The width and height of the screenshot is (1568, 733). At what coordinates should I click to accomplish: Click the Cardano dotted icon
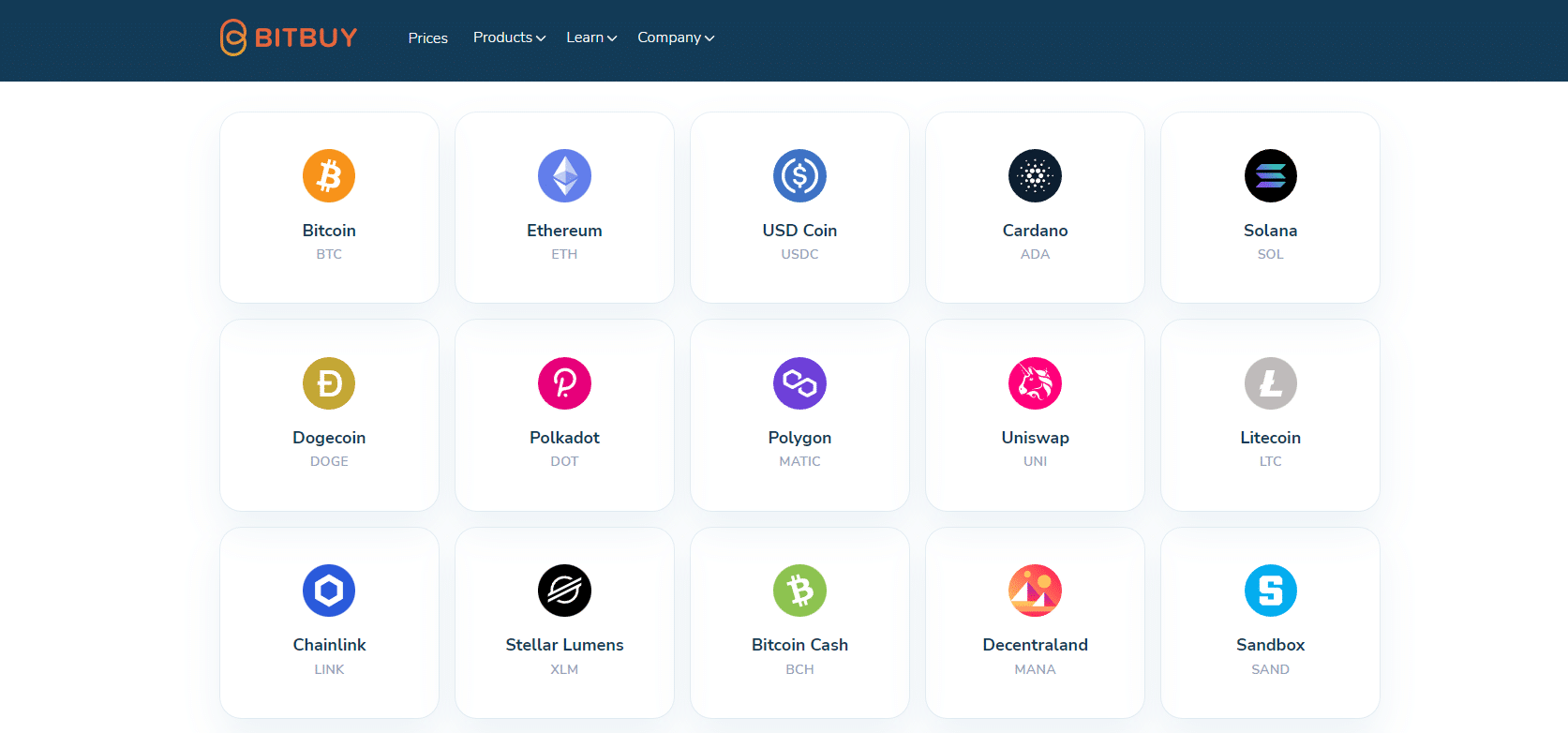[1035, 175]
